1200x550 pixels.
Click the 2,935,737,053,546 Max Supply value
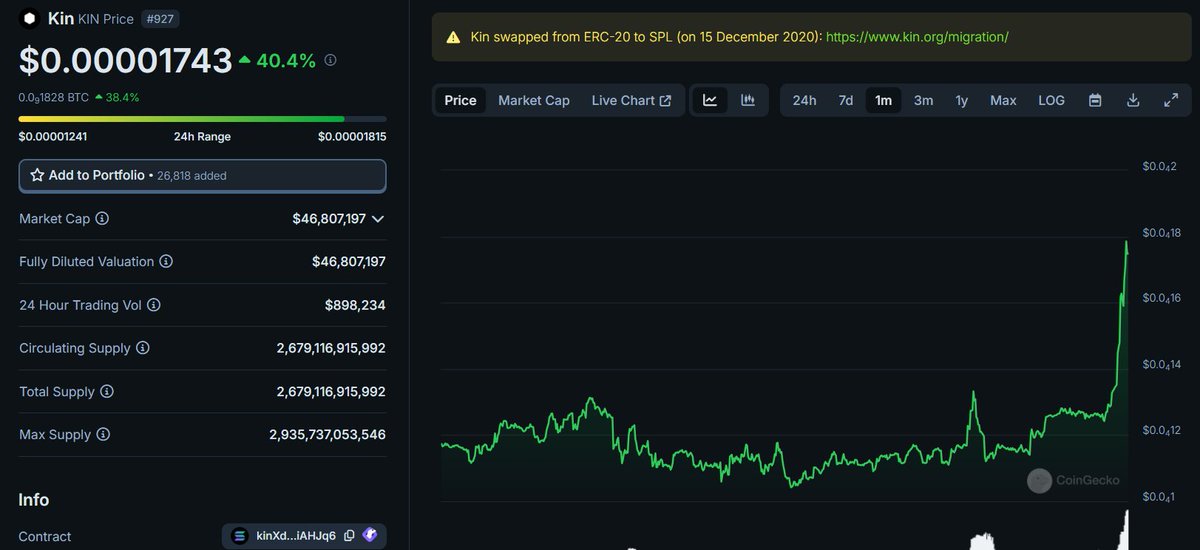click(x=327, y=435)
